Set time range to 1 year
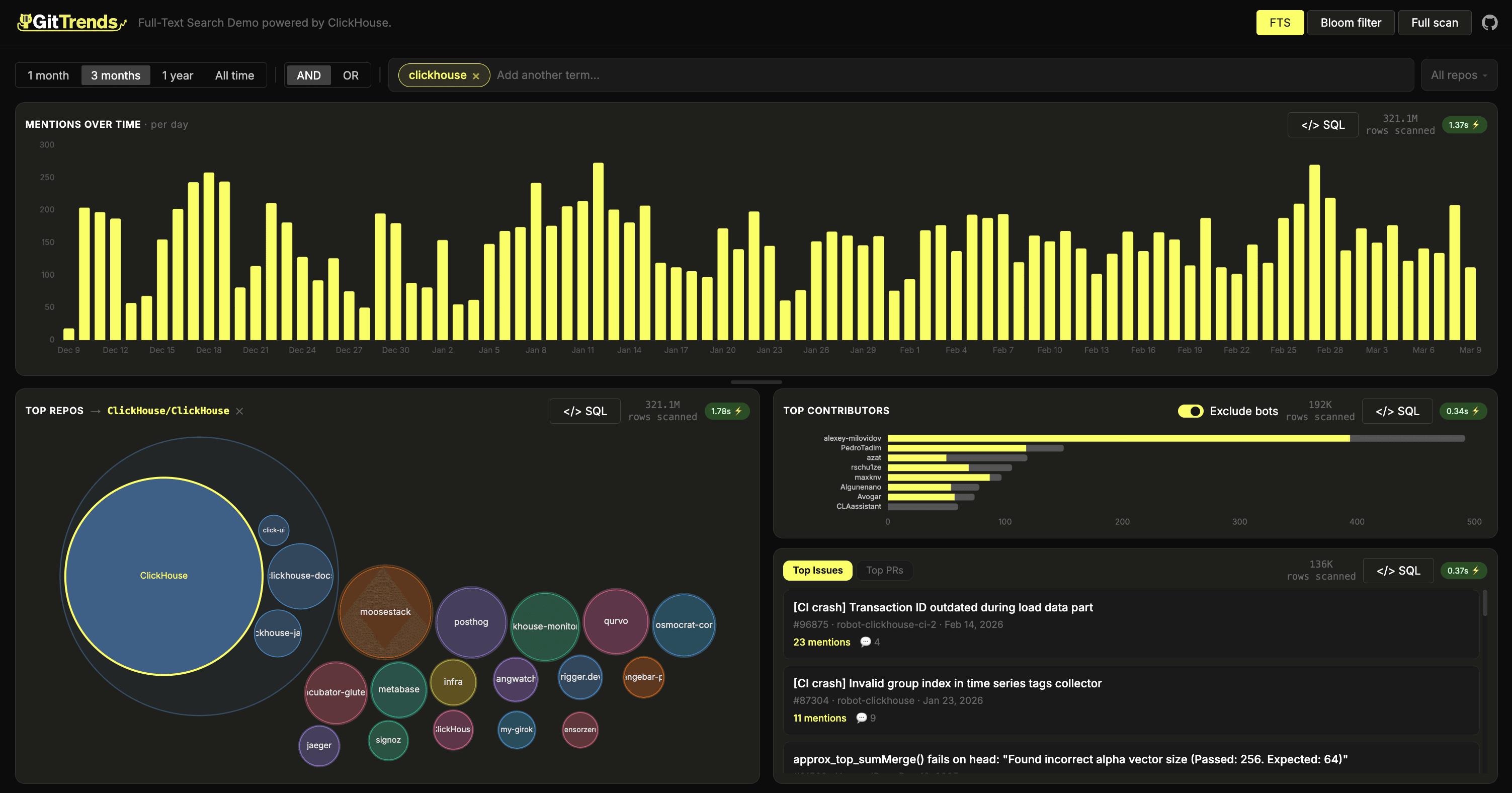1512x793 pixels. tap(177, 75)
